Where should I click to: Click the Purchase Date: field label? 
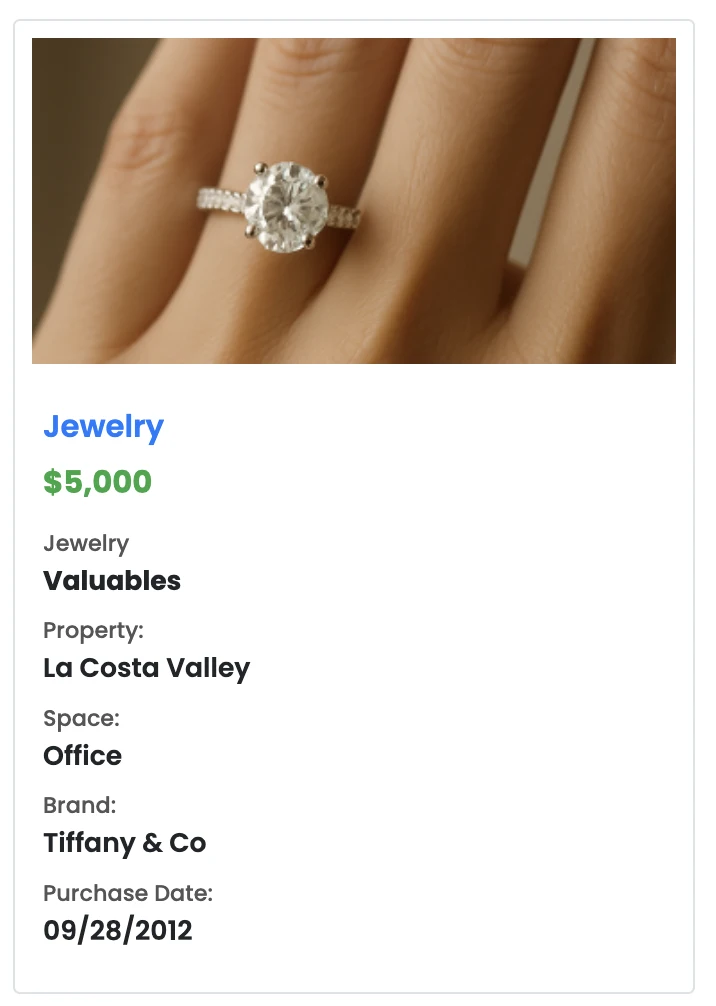[x=128, y=893]
